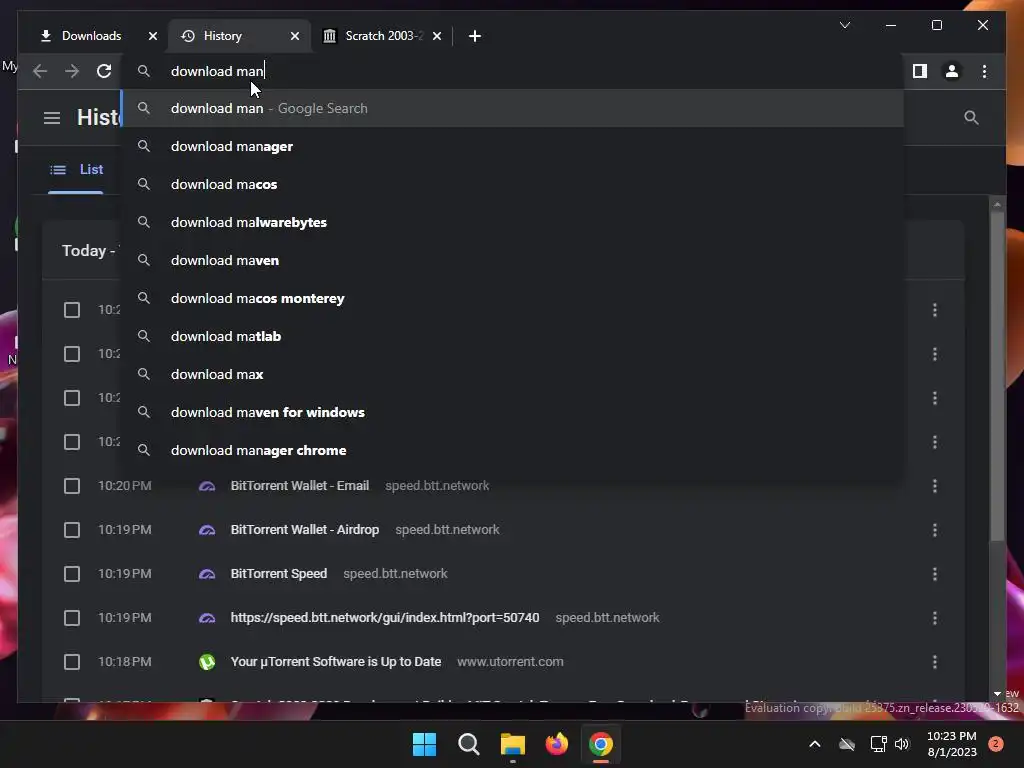Go back to previous page
Image resolution: width=1024 pixels, height=768 pixels.
(40, 71)
